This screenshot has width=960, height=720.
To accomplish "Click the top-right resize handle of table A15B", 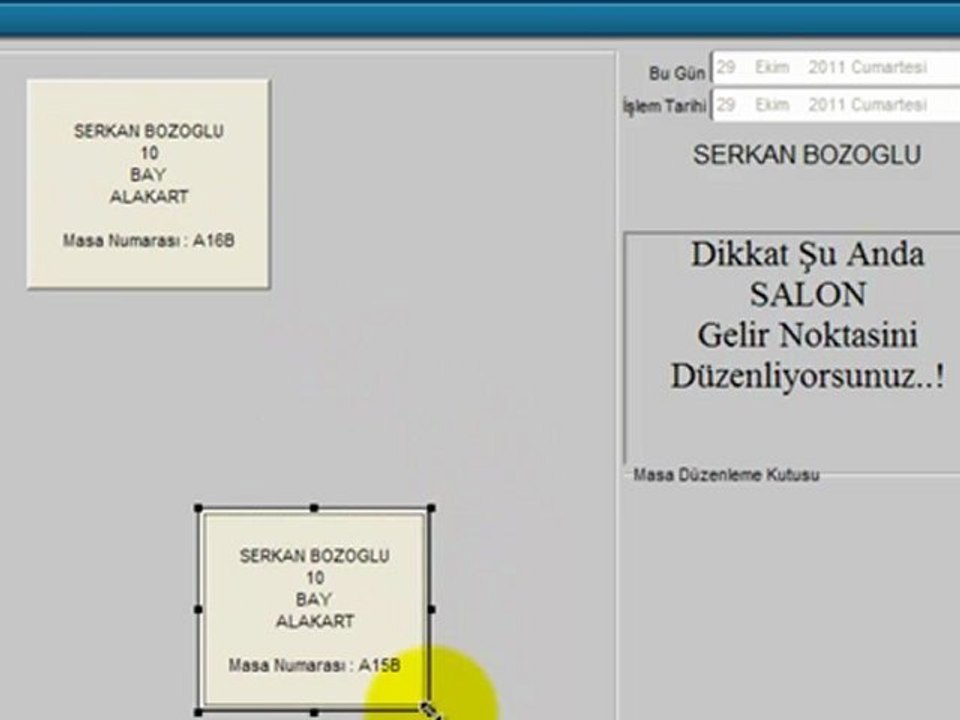I will point(431,508).
